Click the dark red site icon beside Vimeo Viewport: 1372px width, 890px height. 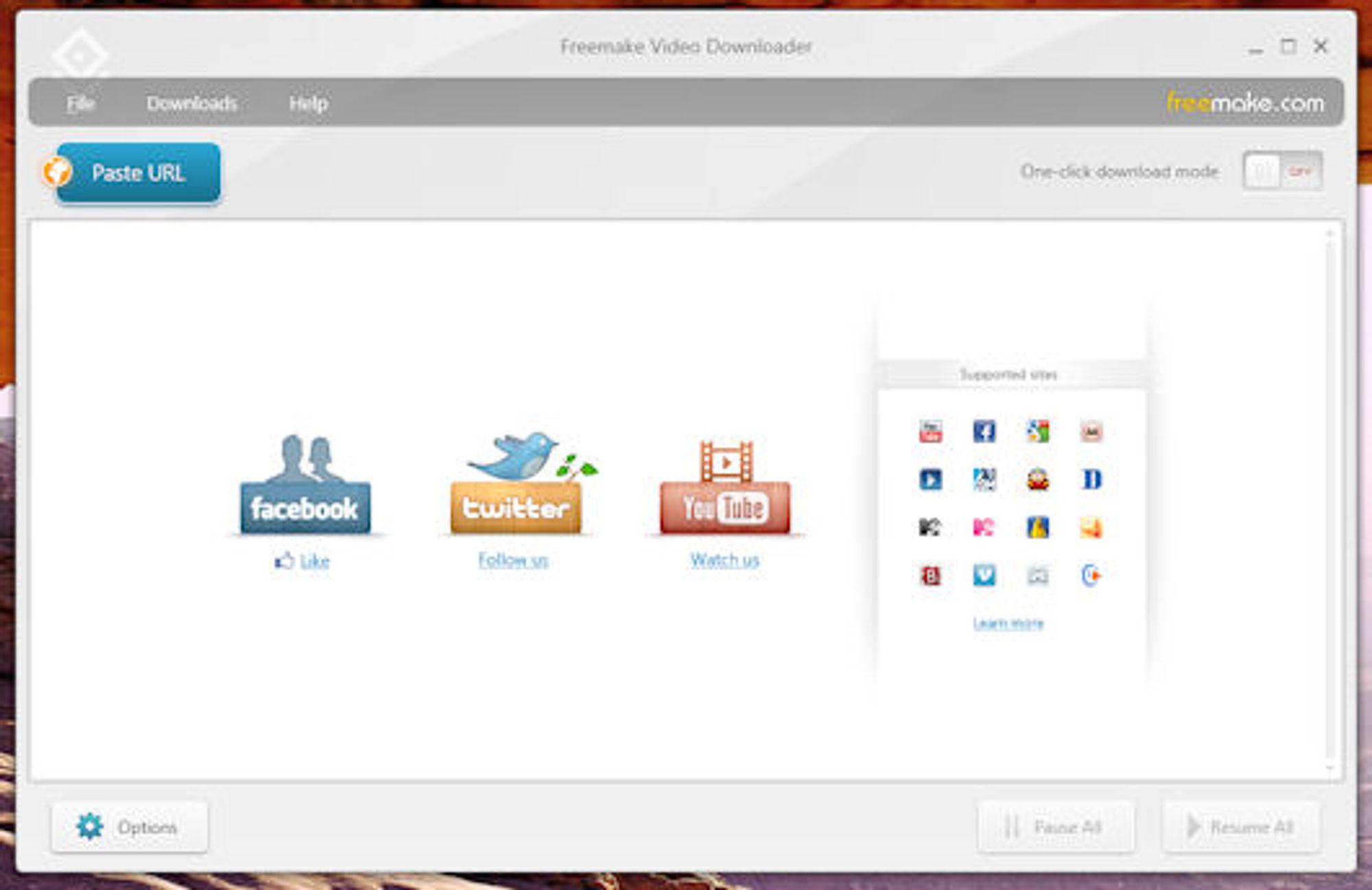(930, 575)
